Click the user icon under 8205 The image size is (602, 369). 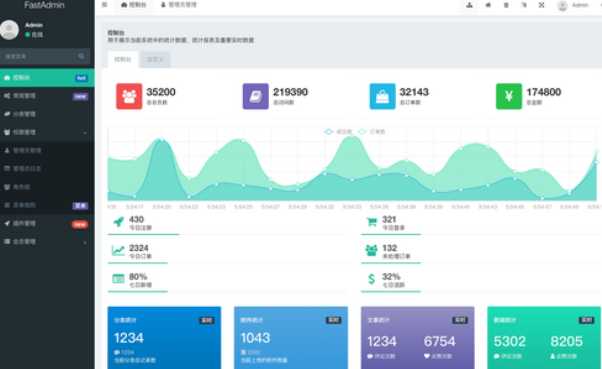coord(553,356)
